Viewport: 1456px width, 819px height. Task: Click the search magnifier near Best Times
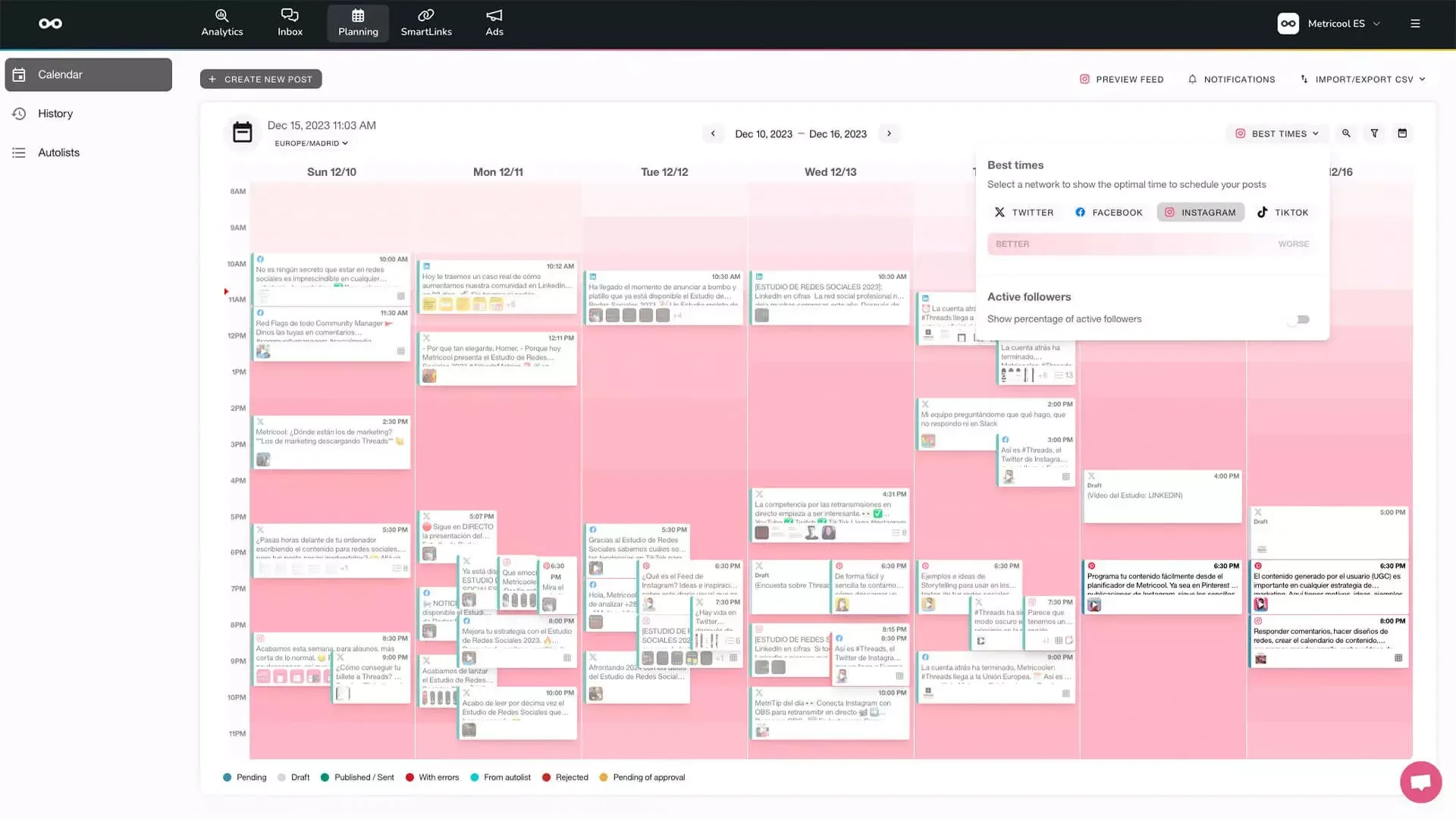point(1346,133)
